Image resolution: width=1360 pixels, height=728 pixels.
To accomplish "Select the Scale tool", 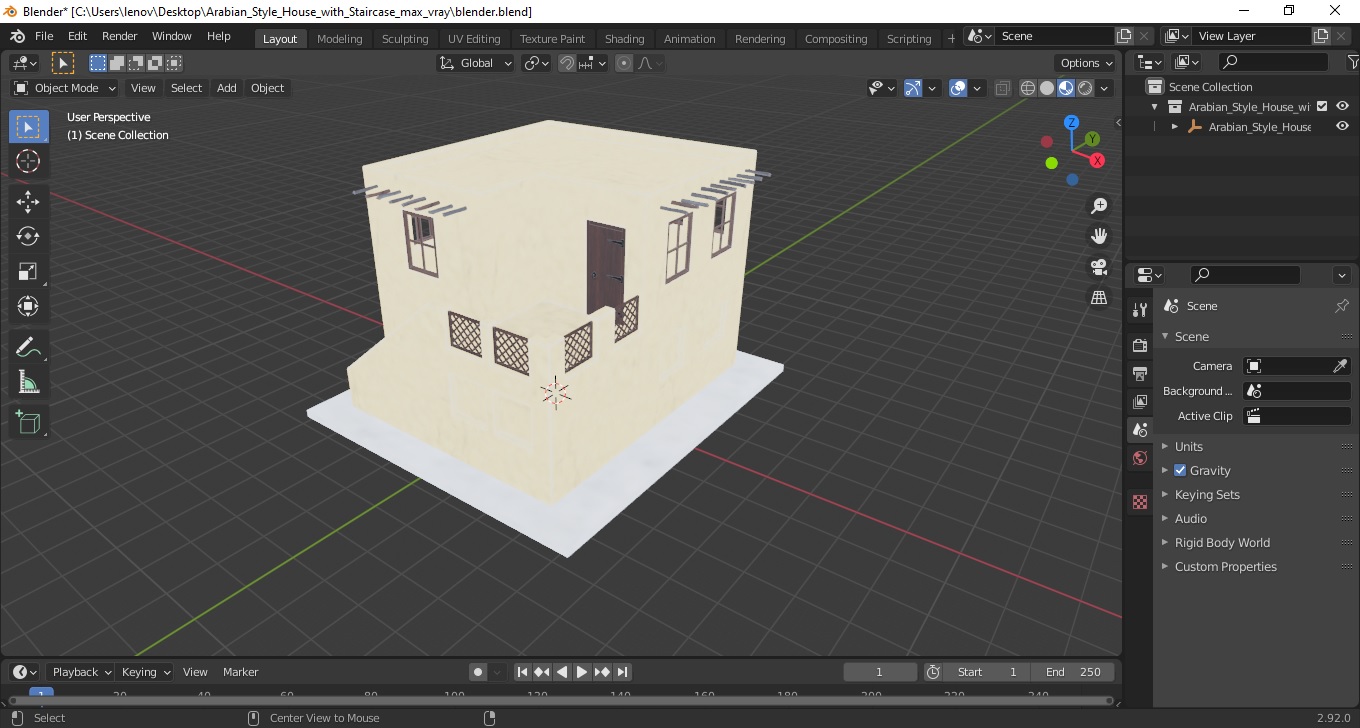I will (28, 271).
